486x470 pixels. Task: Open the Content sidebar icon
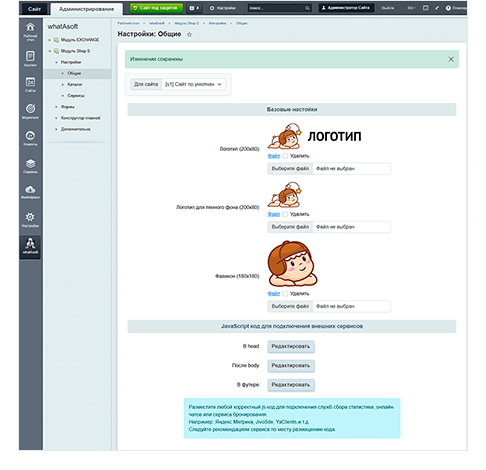(30, 59)
